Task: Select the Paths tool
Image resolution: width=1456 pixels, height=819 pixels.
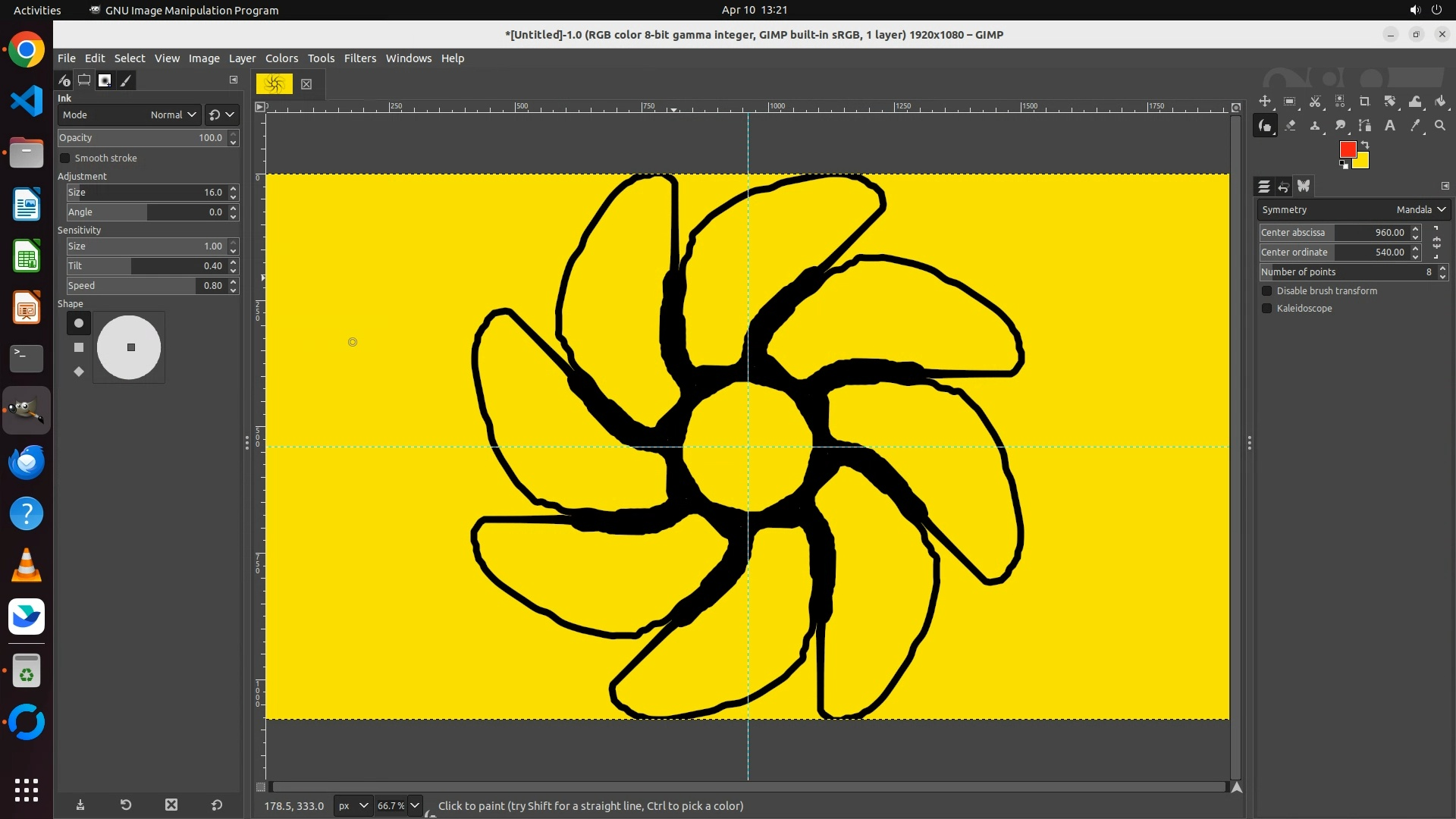Action: [1365, 126]
